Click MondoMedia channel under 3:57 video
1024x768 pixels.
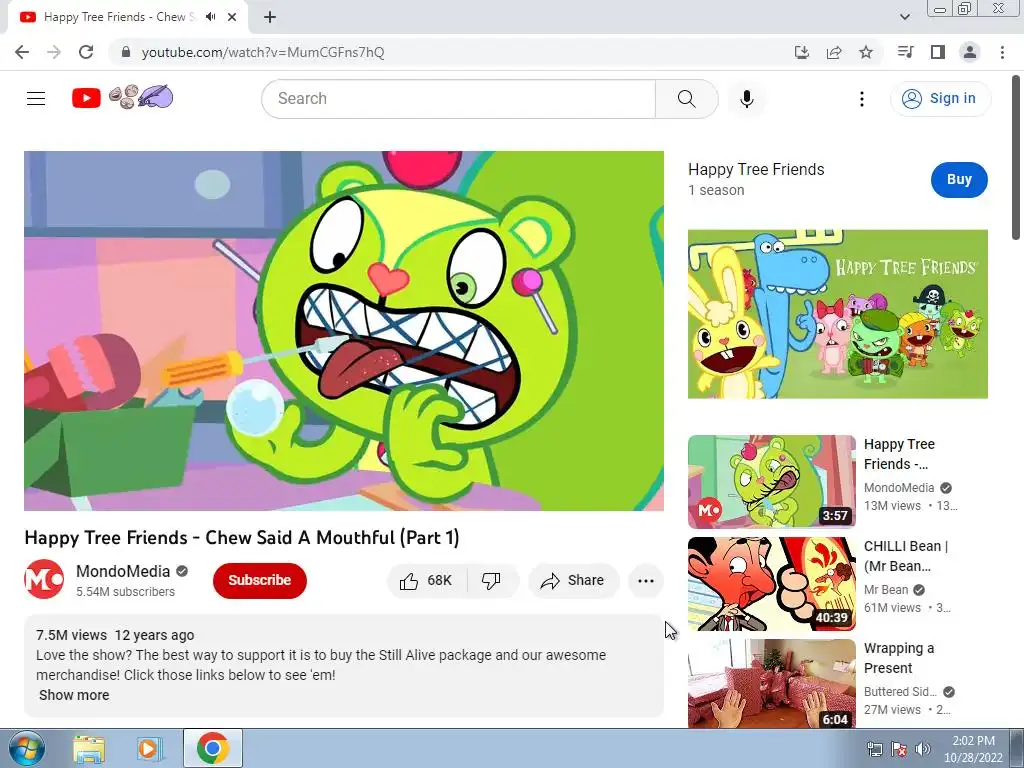(899, 488)
